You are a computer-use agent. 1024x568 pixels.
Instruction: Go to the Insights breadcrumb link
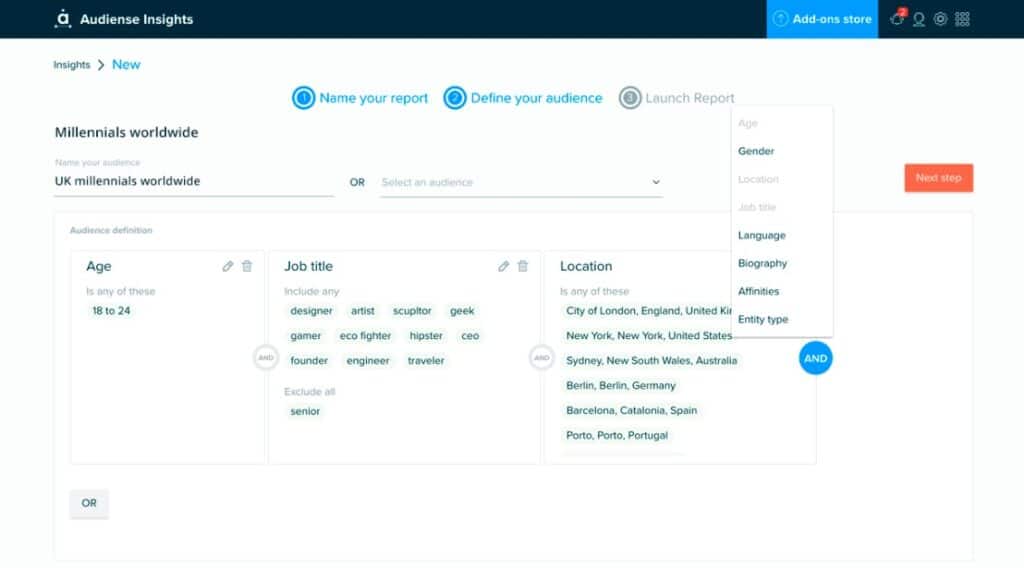[x=72, y=65]
